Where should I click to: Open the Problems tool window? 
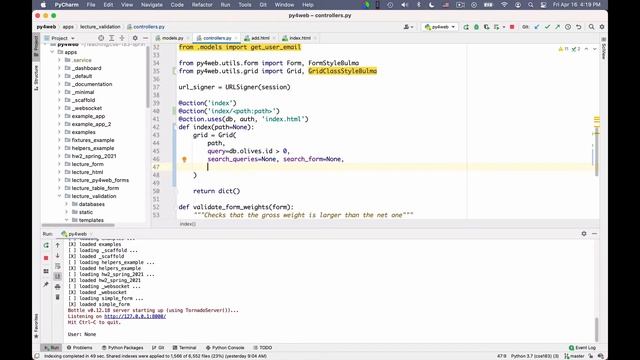click(x=80, y=348)
